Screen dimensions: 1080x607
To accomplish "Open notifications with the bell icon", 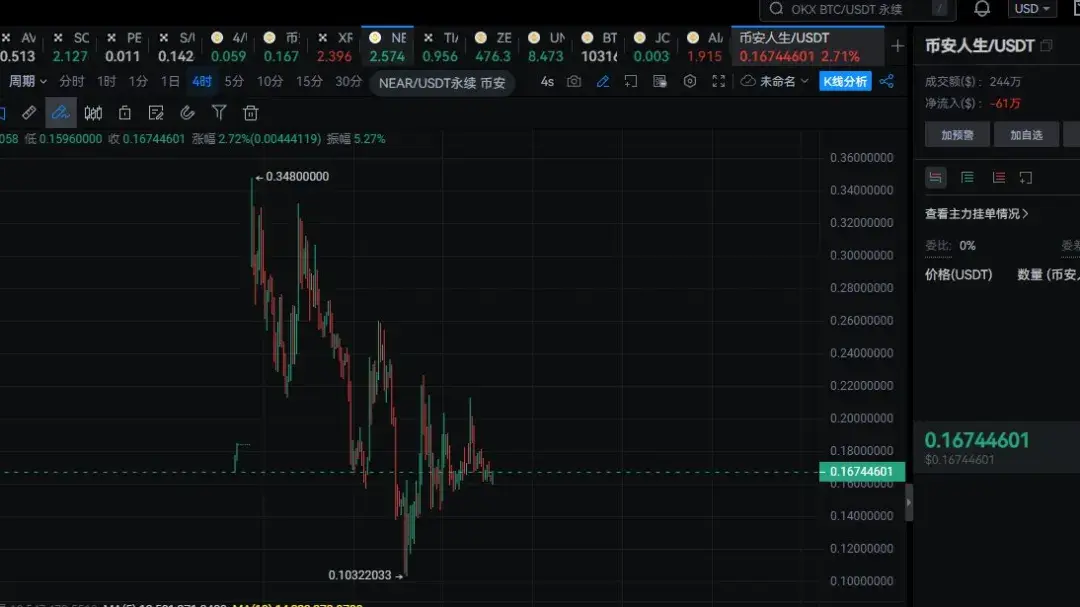I will point(982,9).
